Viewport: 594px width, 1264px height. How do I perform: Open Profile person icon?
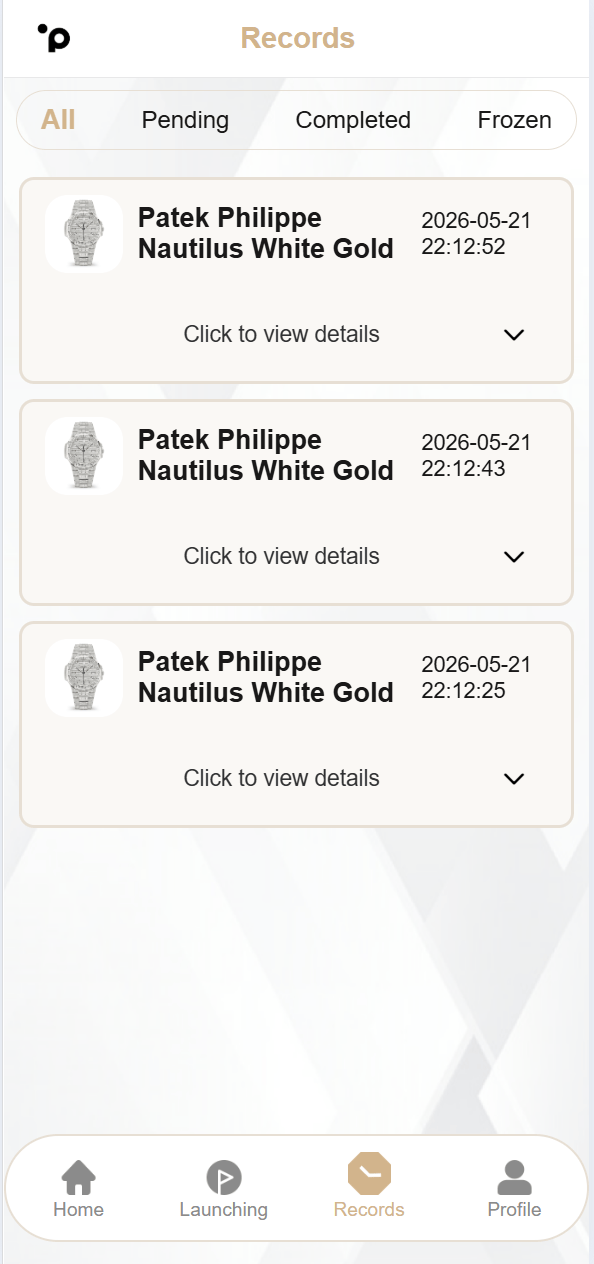coord(514,1177)
